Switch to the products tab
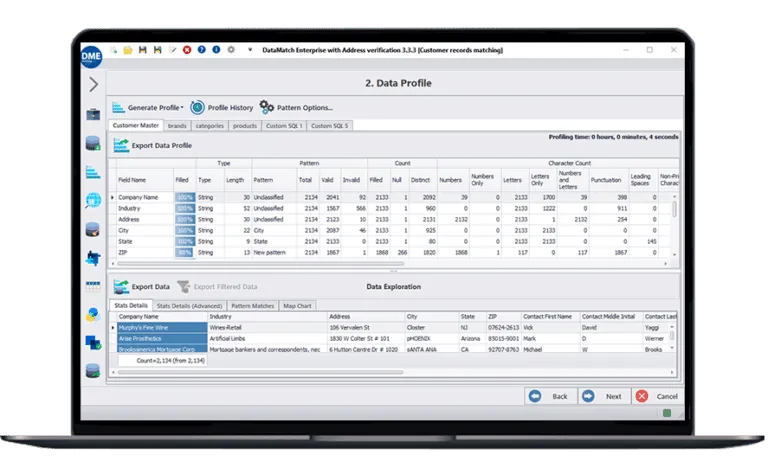 (245, 126)
